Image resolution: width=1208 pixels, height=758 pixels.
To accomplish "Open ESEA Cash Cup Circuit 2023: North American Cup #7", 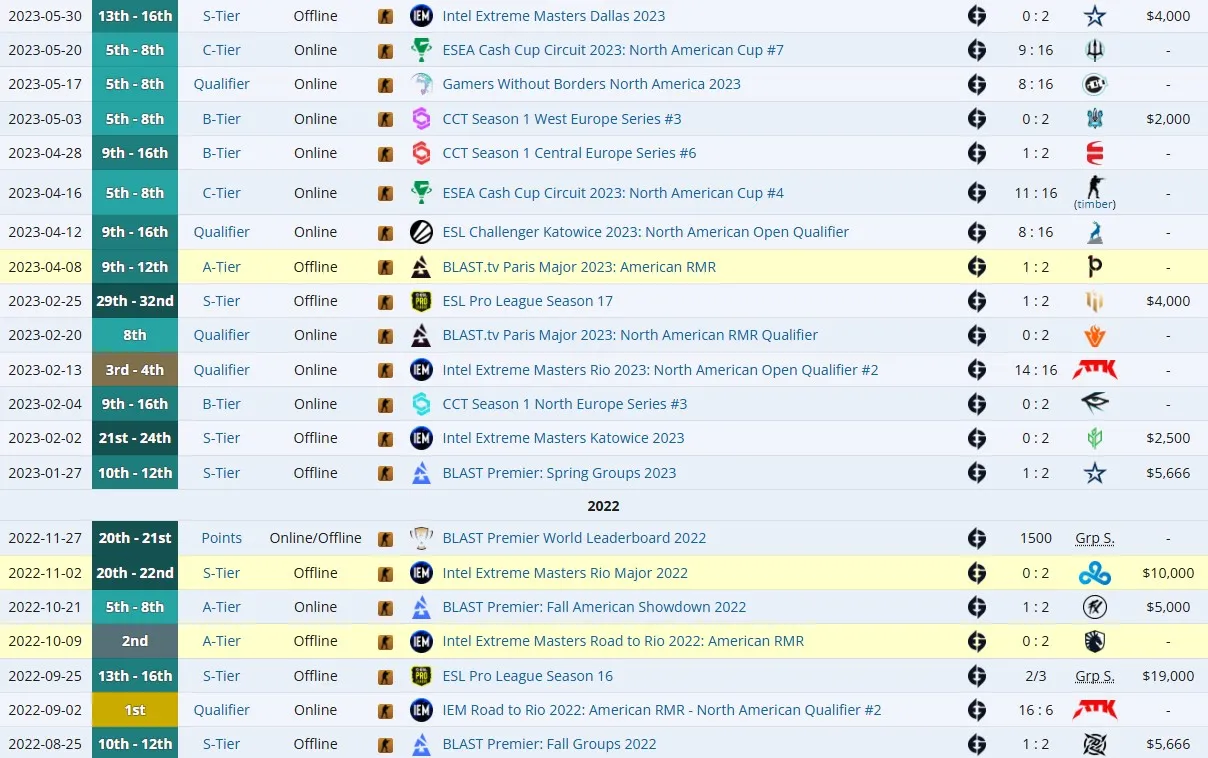I will (x=613, y=50).
